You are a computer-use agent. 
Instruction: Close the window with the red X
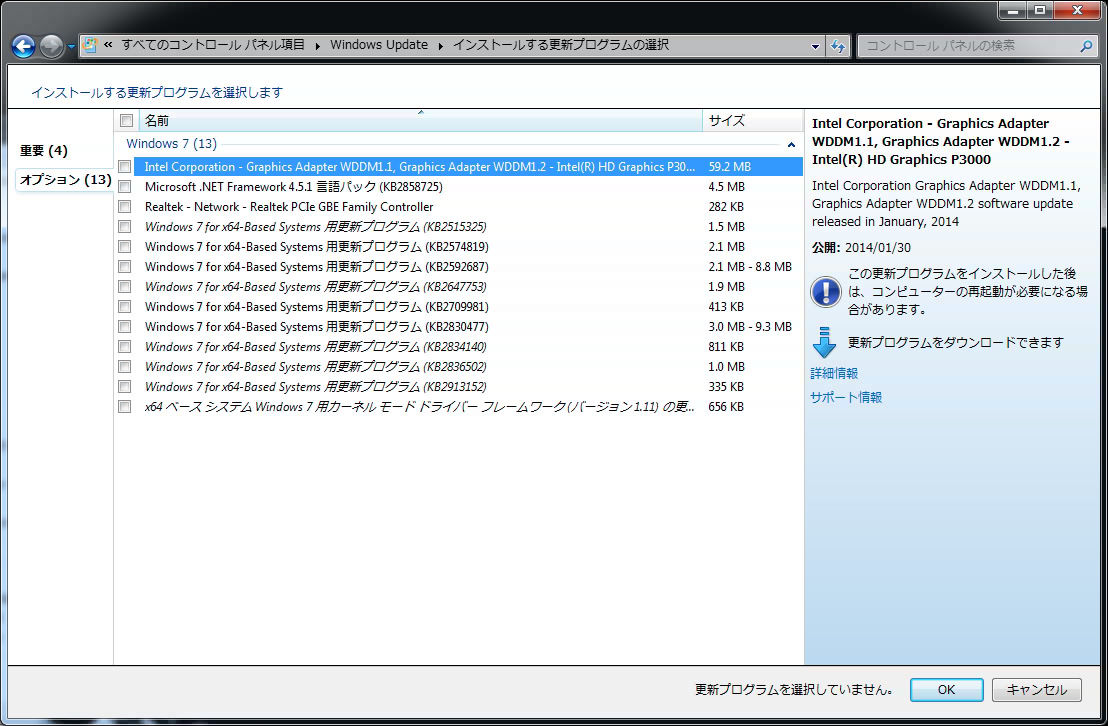tap(1078, 10)
